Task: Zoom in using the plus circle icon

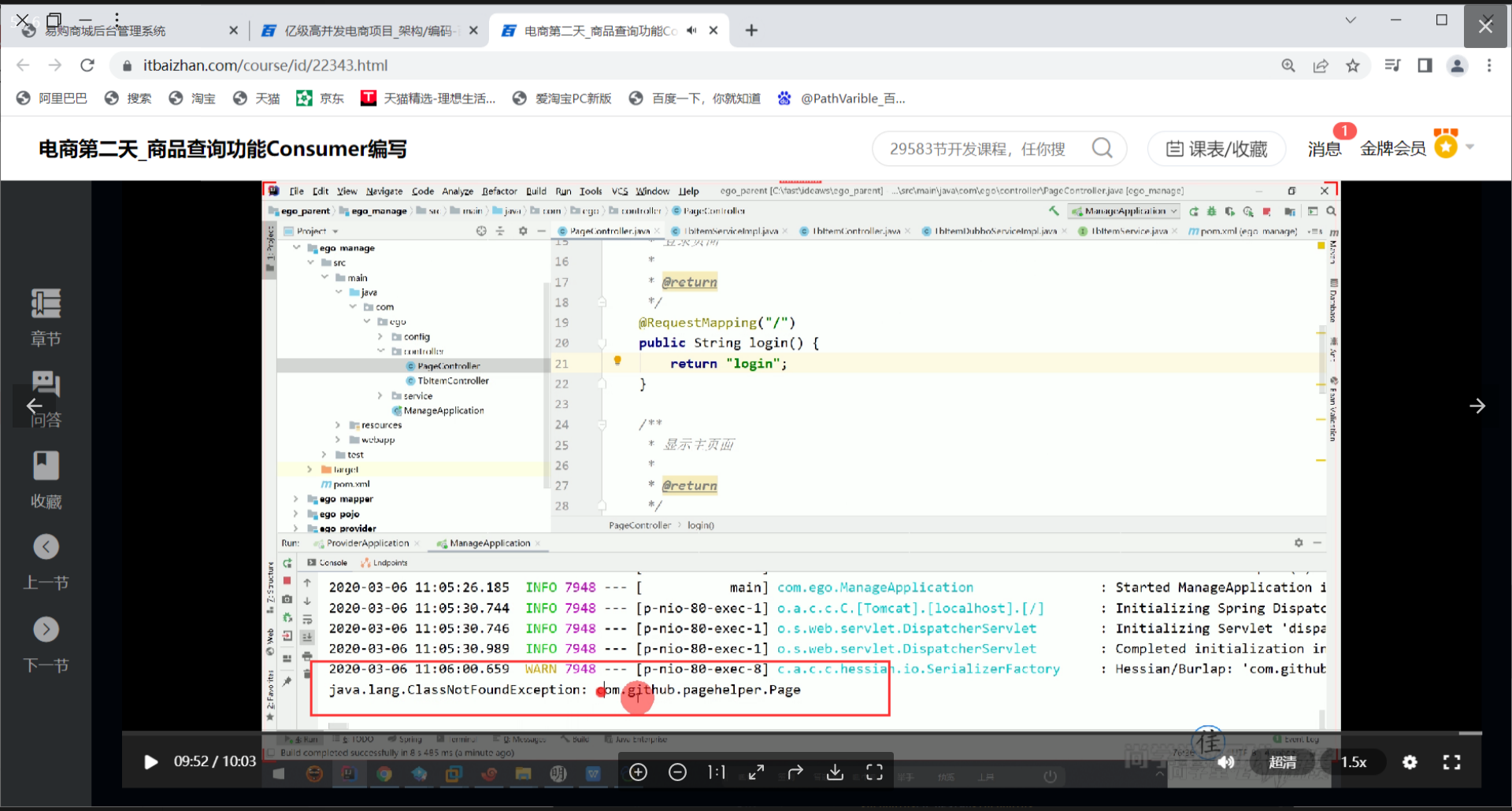Action: [x=639, y=772]
